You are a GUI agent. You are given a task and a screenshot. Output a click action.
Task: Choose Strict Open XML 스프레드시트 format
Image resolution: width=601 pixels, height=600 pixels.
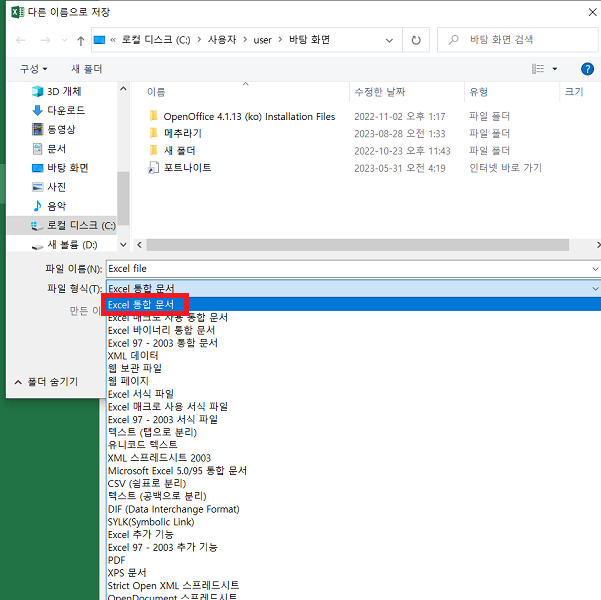coord(173,585)
